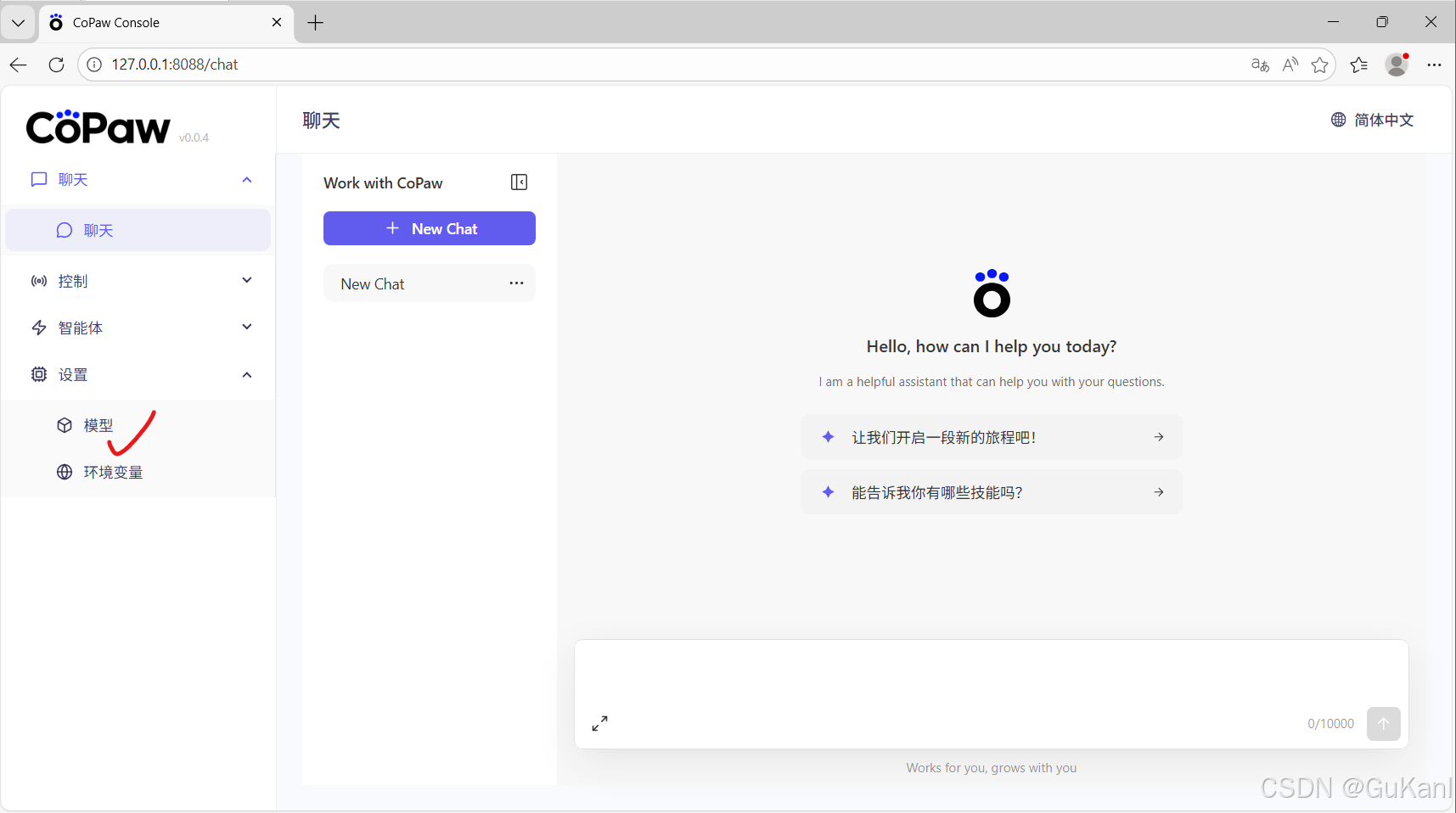Expand the 控制 section
Viewport: 1456px width, 813px height.
pyautogui.click(x=246, y=280)
